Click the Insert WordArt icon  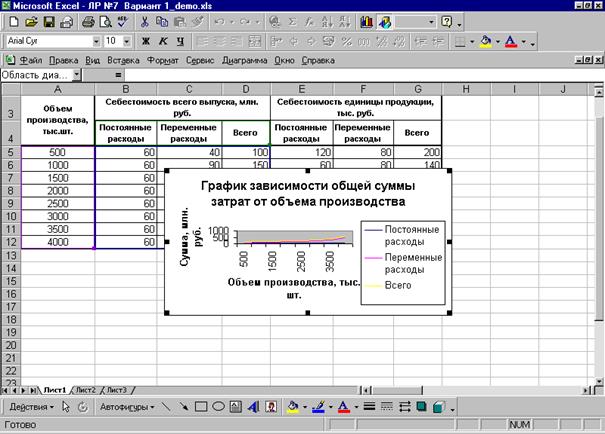[x=253, y=407]
